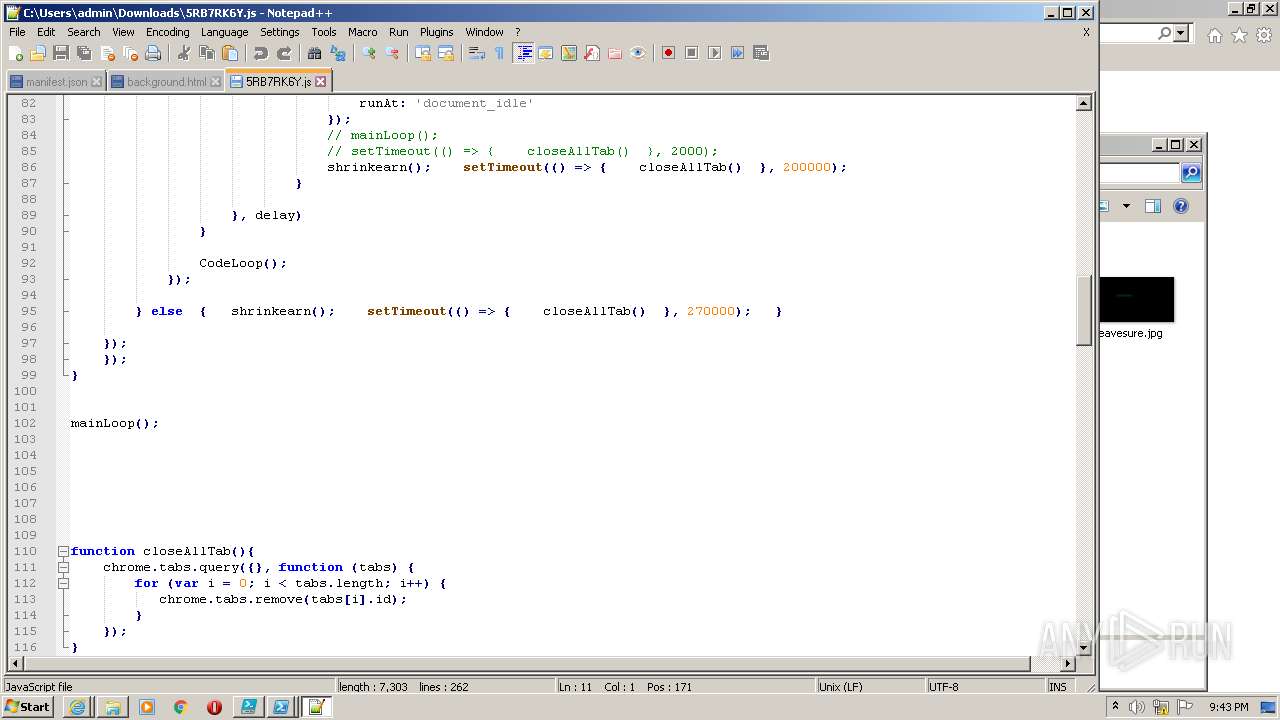Toggle Folder as Workspace panel
The width and height of the screenshot is (1280, 720).
tap(615, 53)
